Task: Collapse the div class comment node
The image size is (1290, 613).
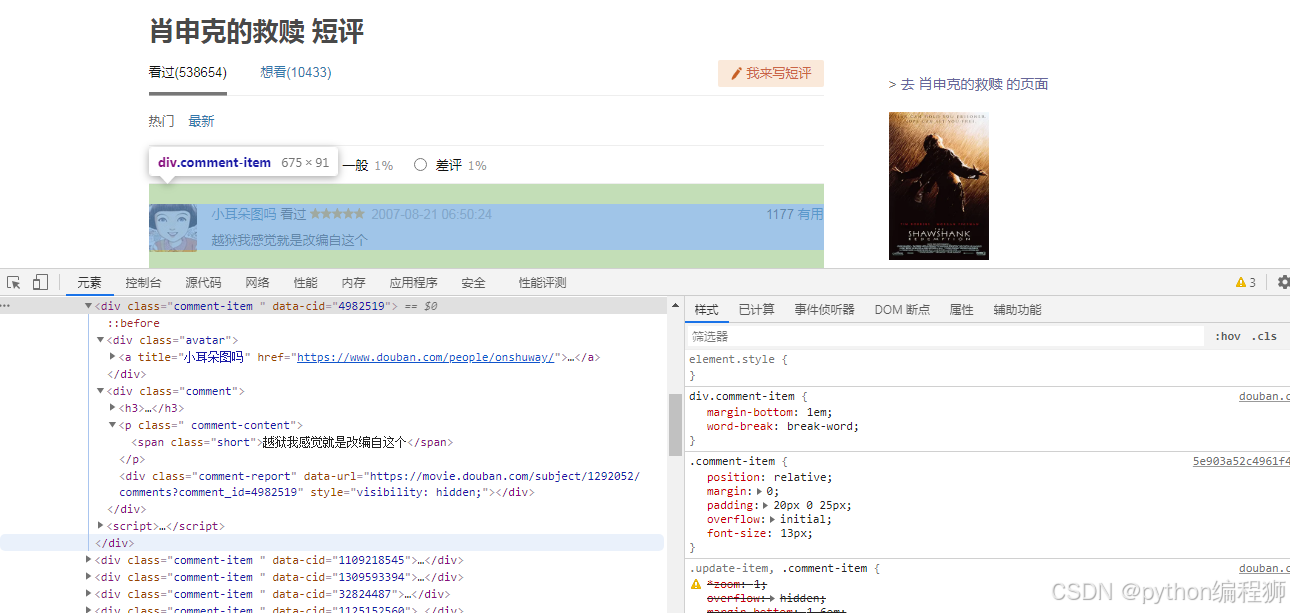Action: (x=100, y=391)
